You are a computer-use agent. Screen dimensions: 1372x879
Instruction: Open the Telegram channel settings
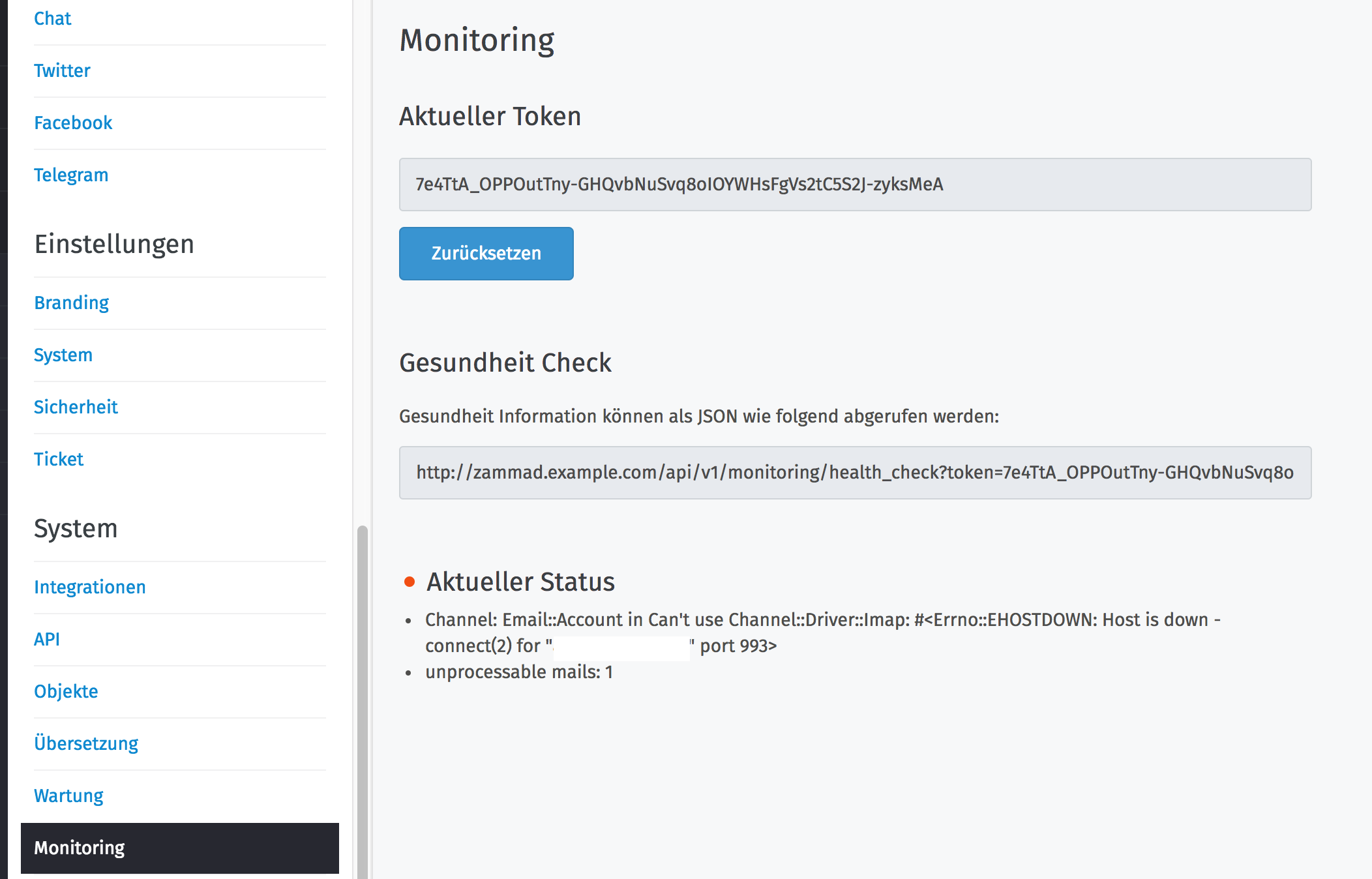[x=71, y=175]
